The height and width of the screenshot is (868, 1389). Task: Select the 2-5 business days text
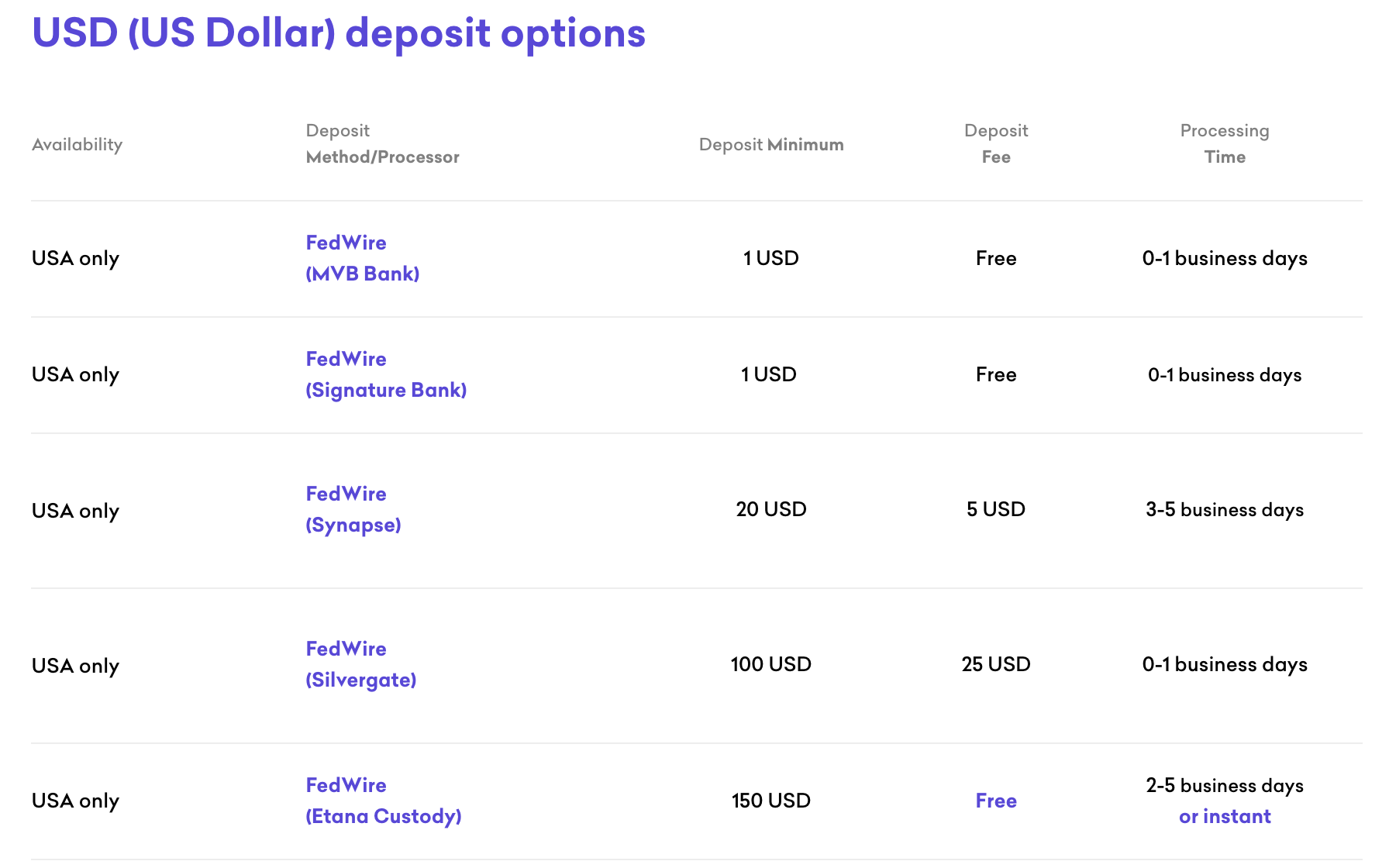[x=1225, y=785]
